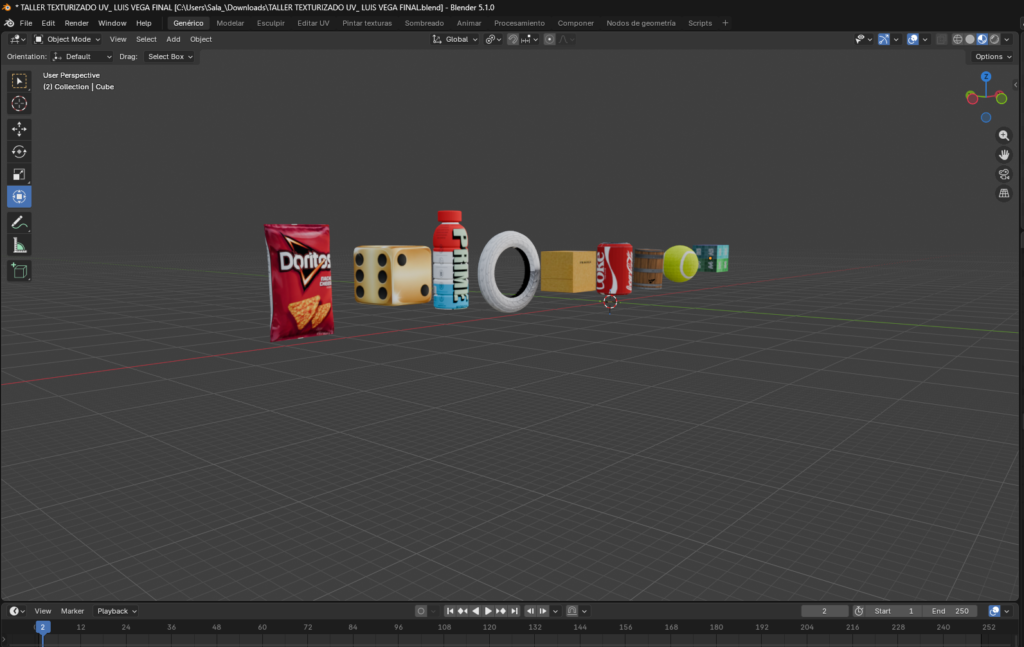Switch perspective/orthographic with the grid icon
The width and height of the screenshot is (1024, 647).
[1004, 193]
